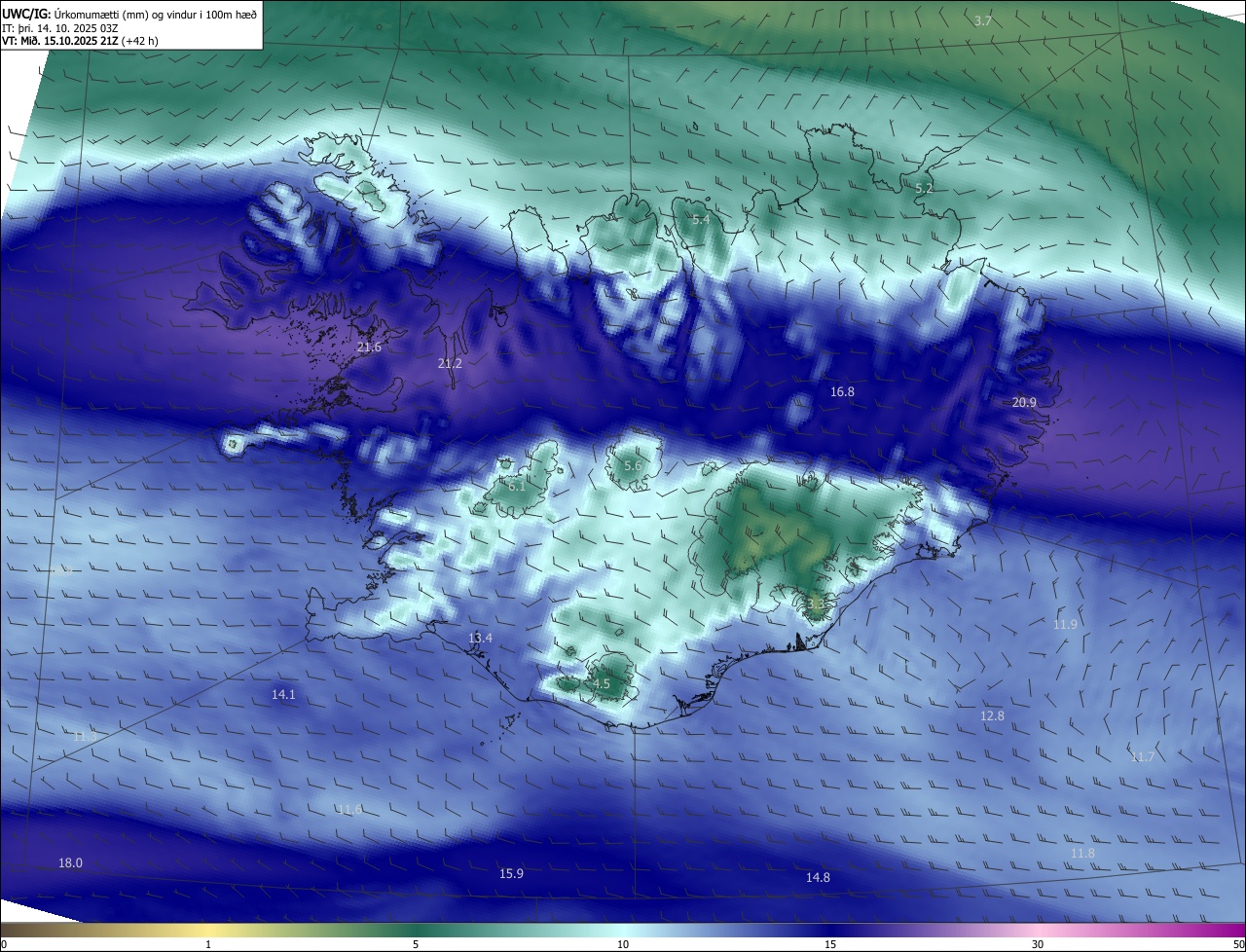
Task: Click the color scale tick labeled 10
Action: click(623, 944)
